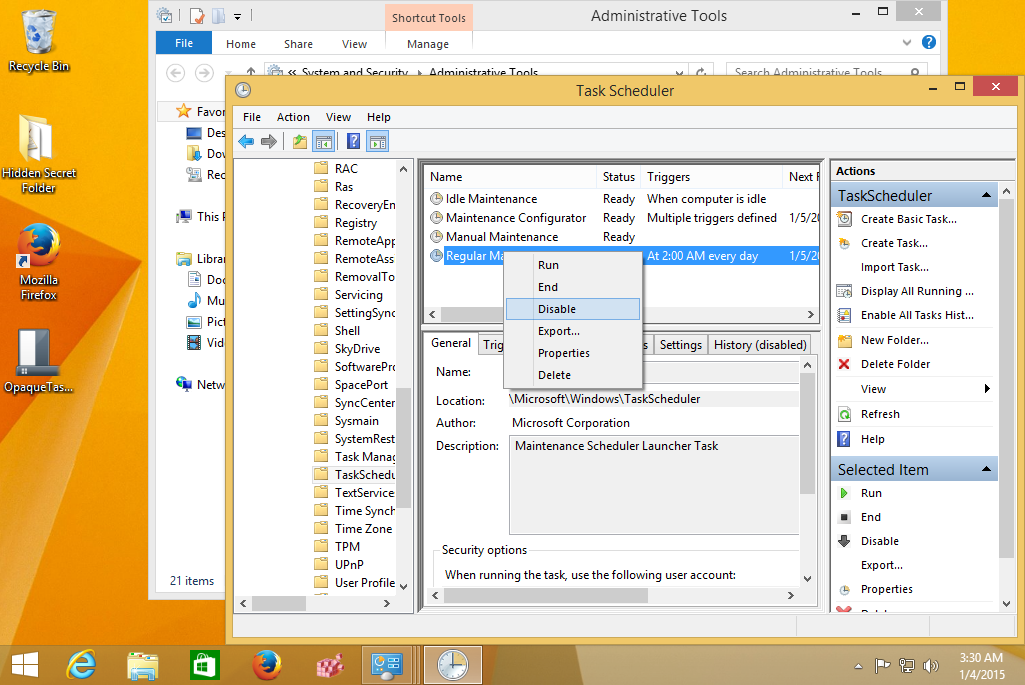Switch to the History (disabled) tab
Image resolution: width=1025 pixels, height=685 pixels.
pyautogui.click(x=760, y=344)
